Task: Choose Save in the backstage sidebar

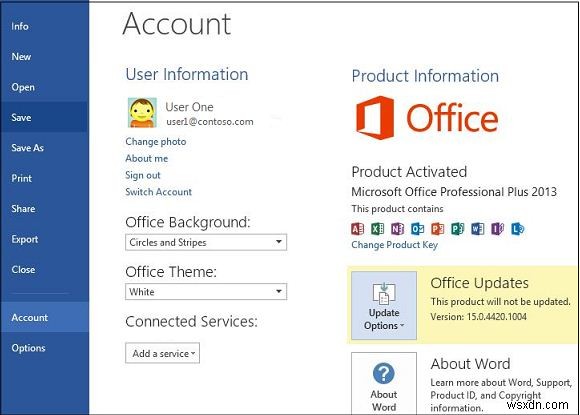Action: (44, 117)
